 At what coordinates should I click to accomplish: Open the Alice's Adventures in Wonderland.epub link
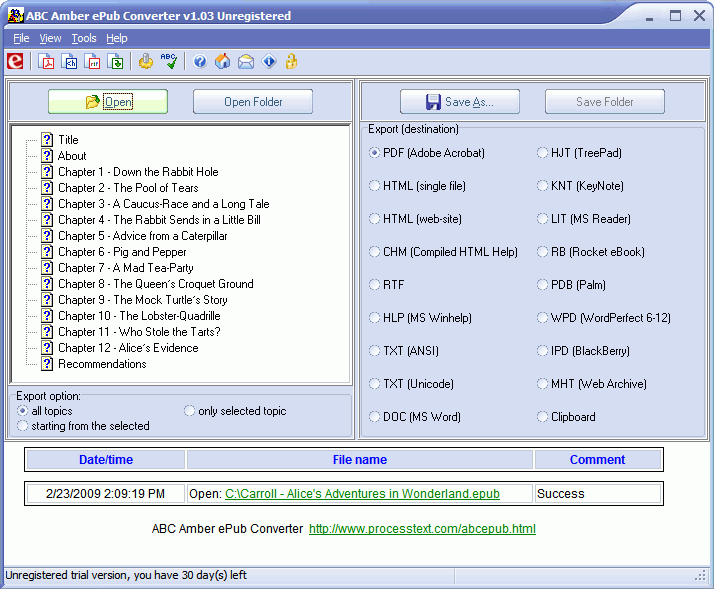[x=362, y=494]
